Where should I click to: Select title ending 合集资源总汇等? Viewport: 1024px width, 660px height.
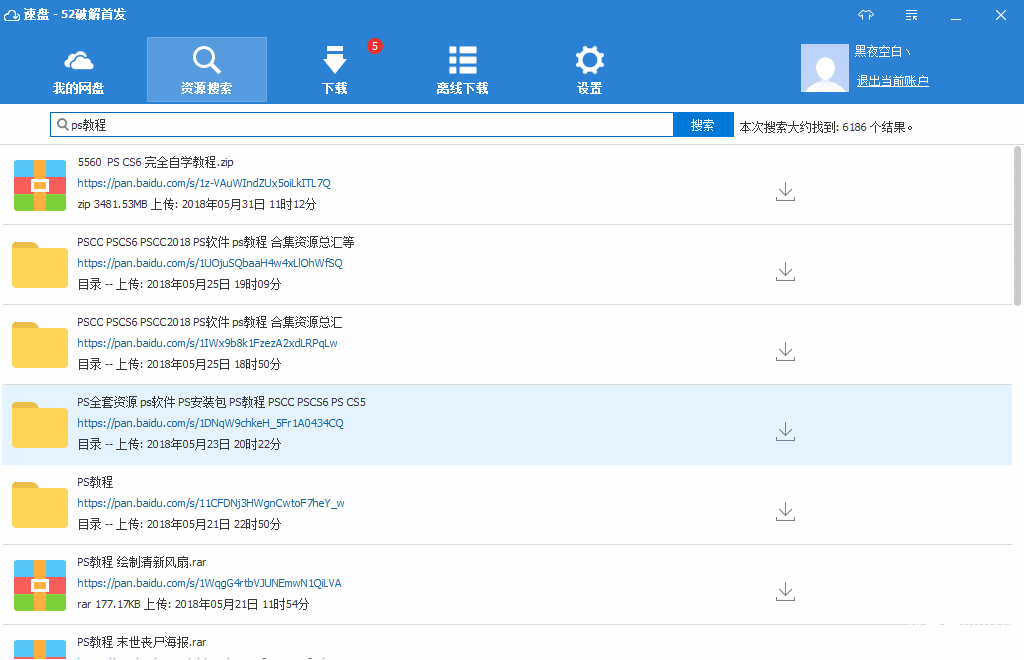coord(216,242)
